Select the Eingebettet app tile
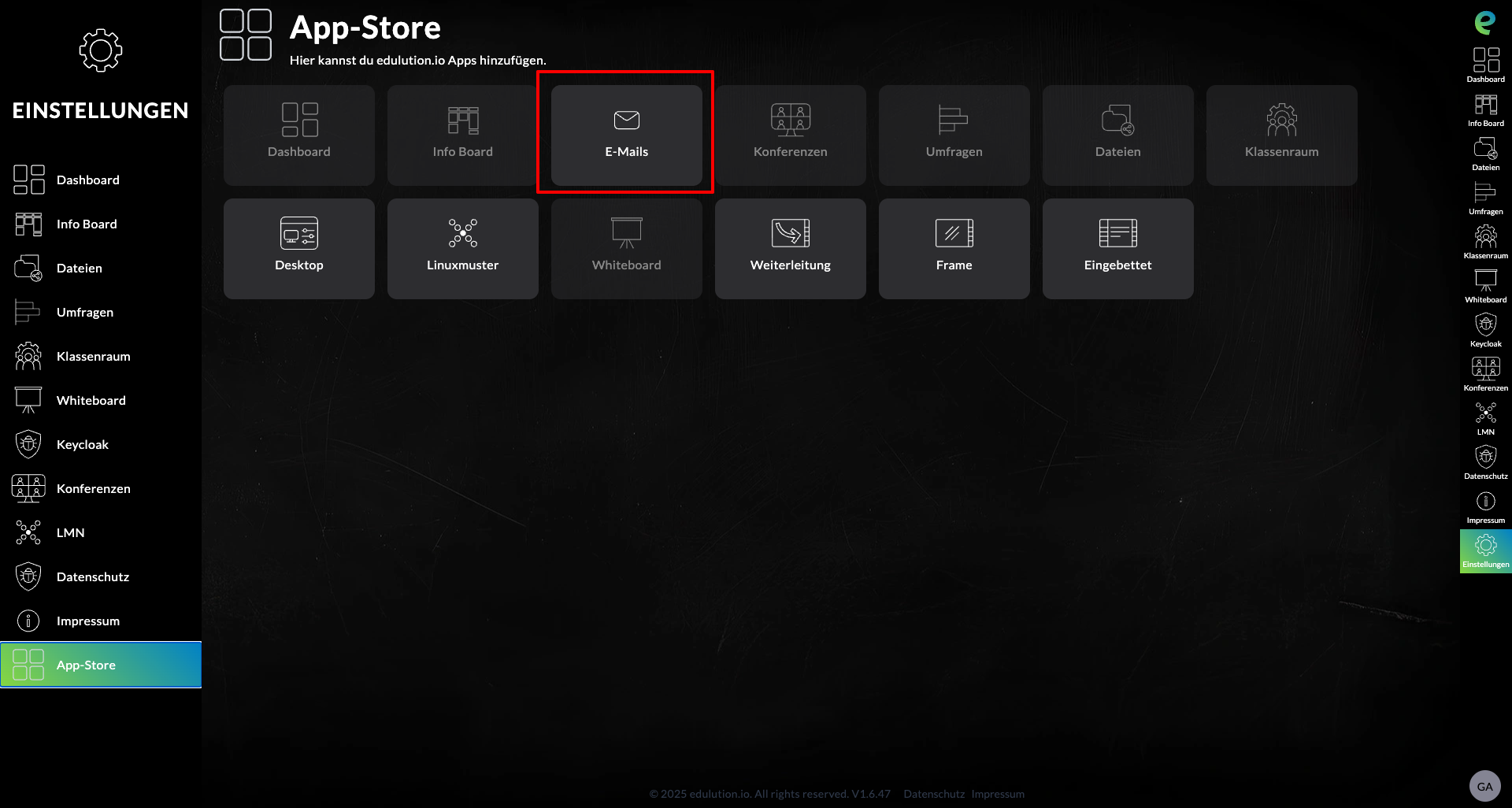Viewport: 1512px width, 808px height. point(1117,248)
